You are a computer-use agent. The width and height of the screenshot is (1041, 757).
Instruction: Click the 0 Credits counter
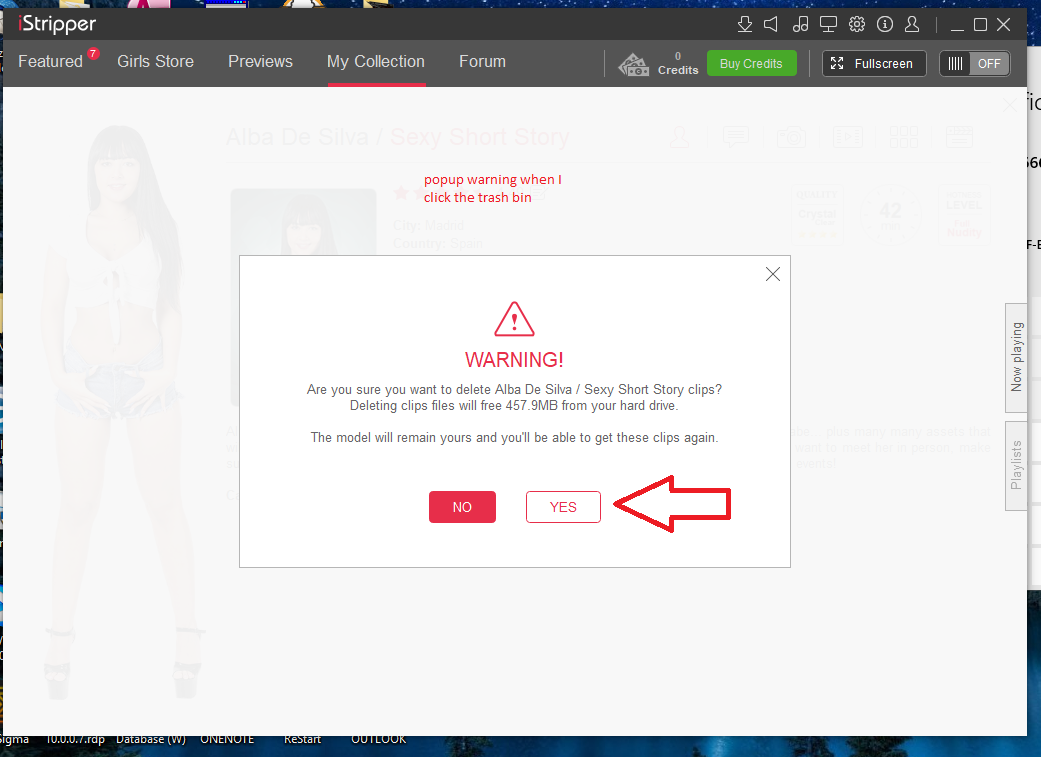point(678,64)
